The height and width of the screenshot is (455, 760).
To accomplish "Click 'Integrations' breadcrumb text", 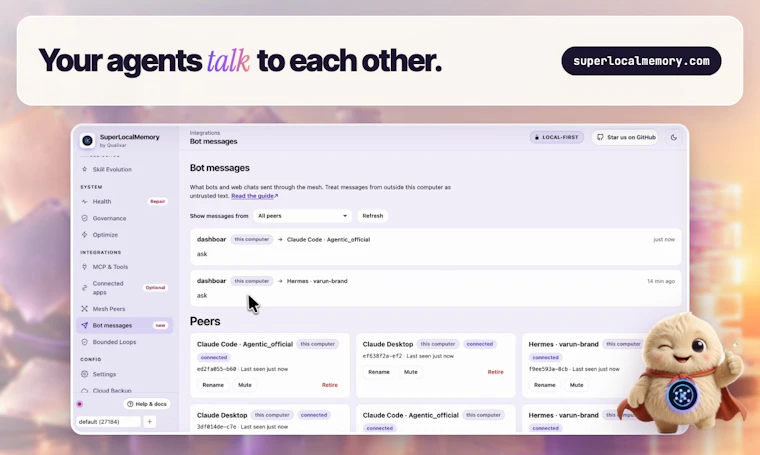I will point(205,133).
